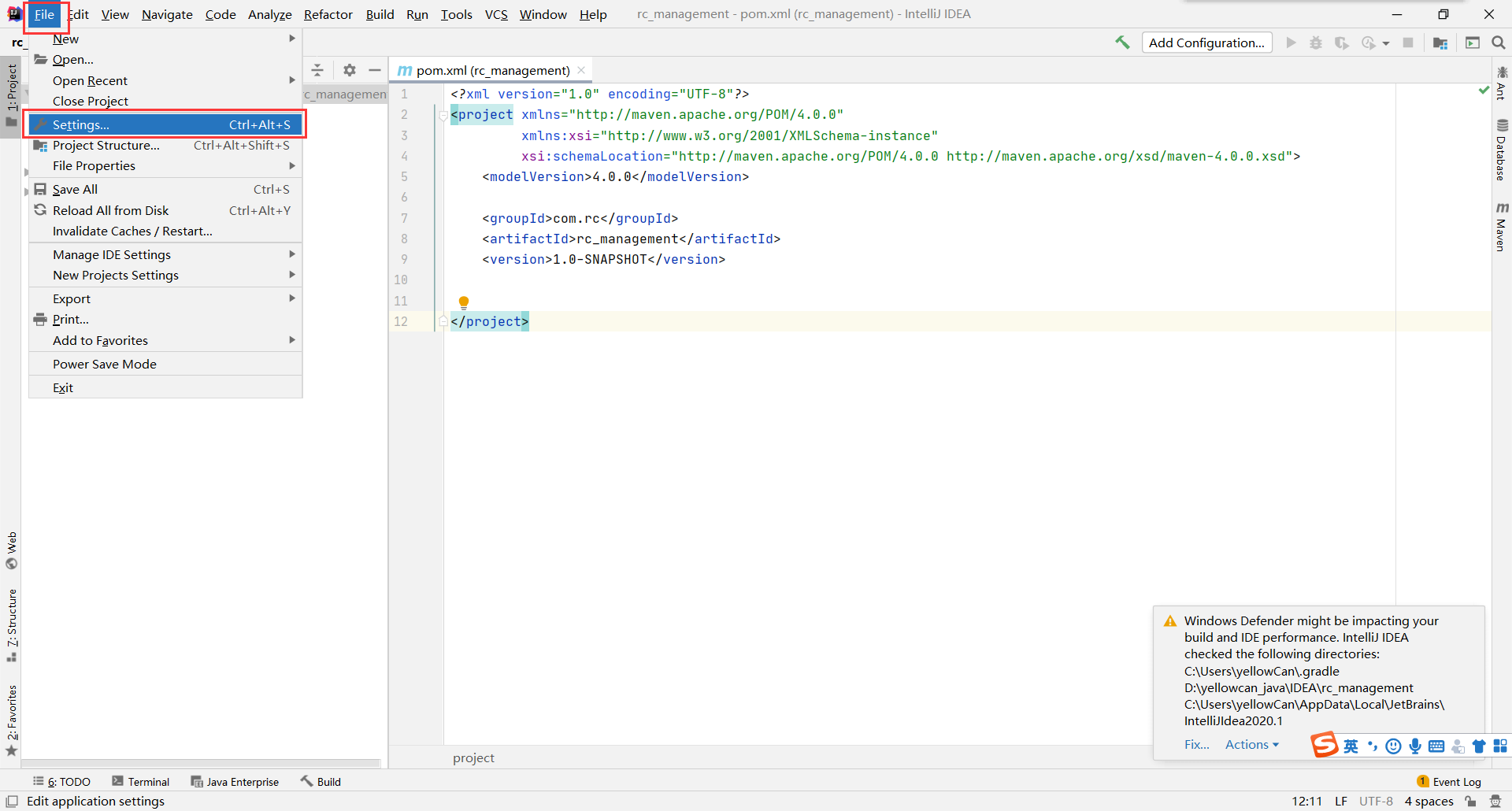Collapse all with the expand/collapse icon
The width and height of the screenshot is (1512, 811).
317,70
